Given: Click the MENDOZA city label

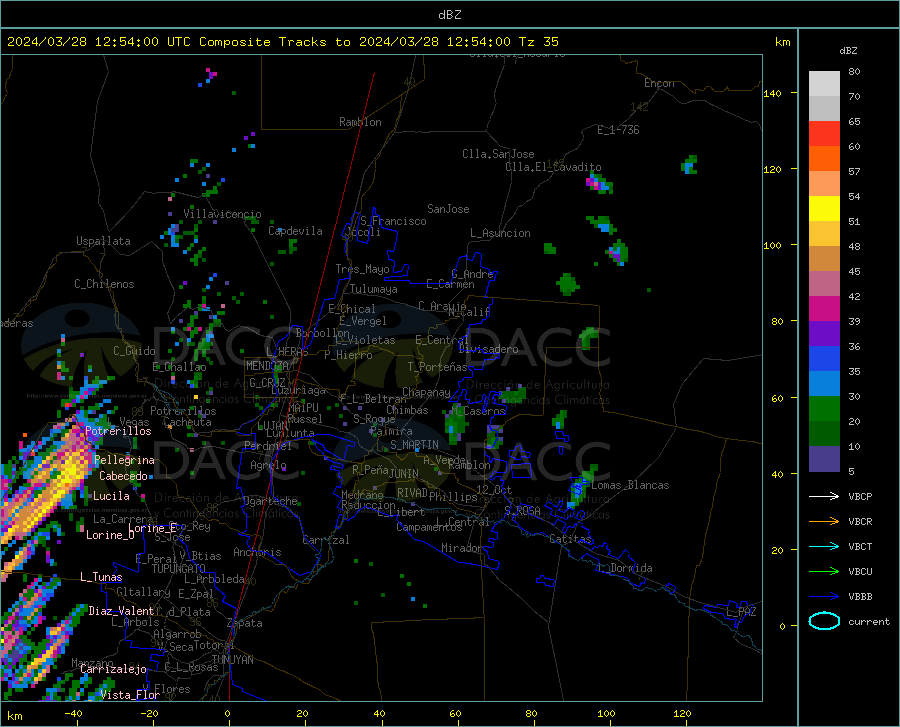Looking at the screenshot, I should point(267,366).
